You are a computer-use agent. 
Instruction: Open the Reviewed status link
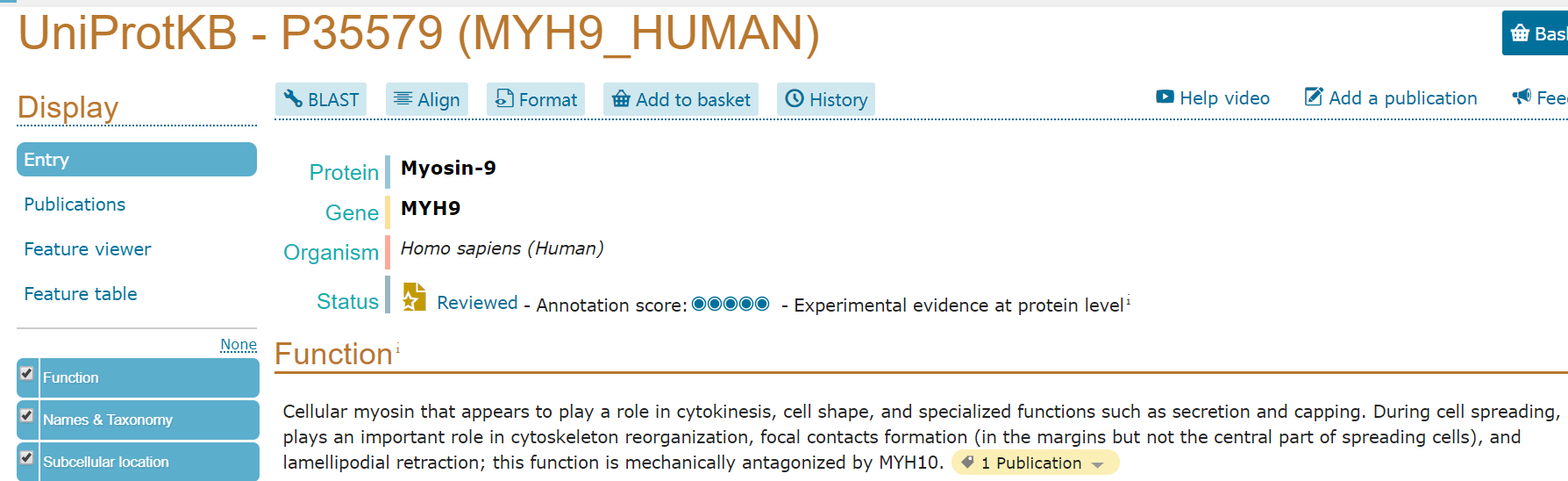[477, 303]
